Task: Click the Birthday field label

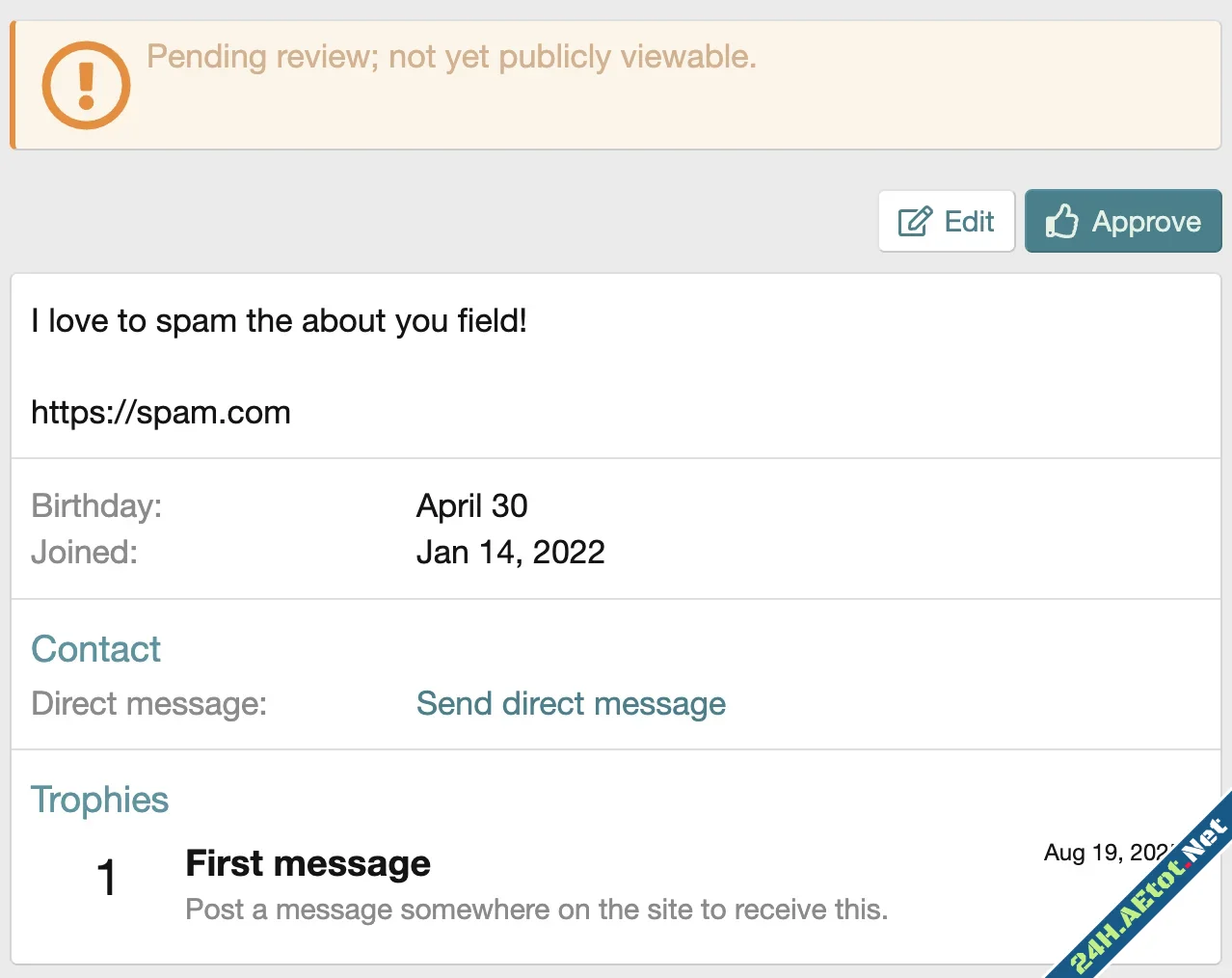Action: click(96, 505)
